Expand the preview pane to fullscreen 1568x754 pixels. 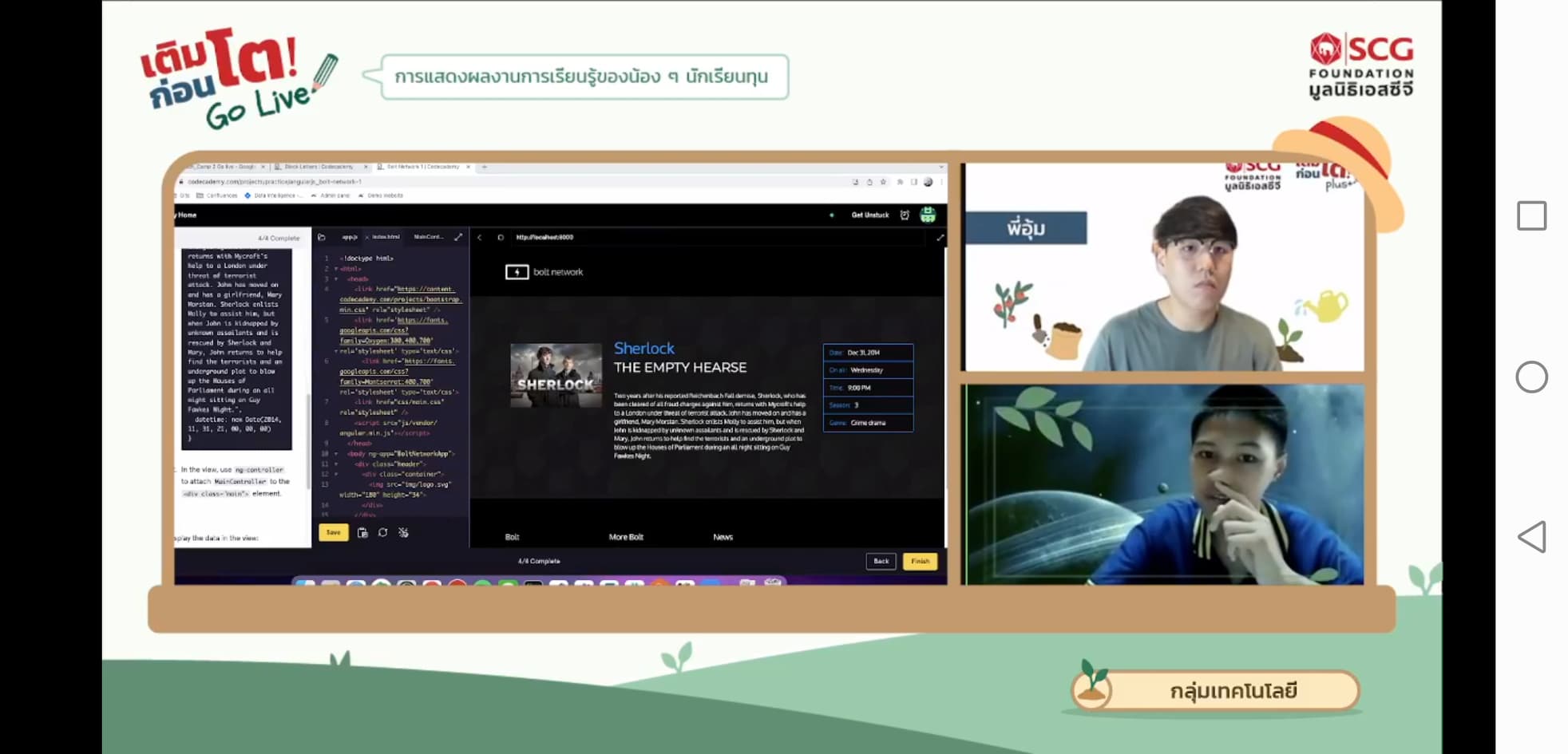(940, 237)
